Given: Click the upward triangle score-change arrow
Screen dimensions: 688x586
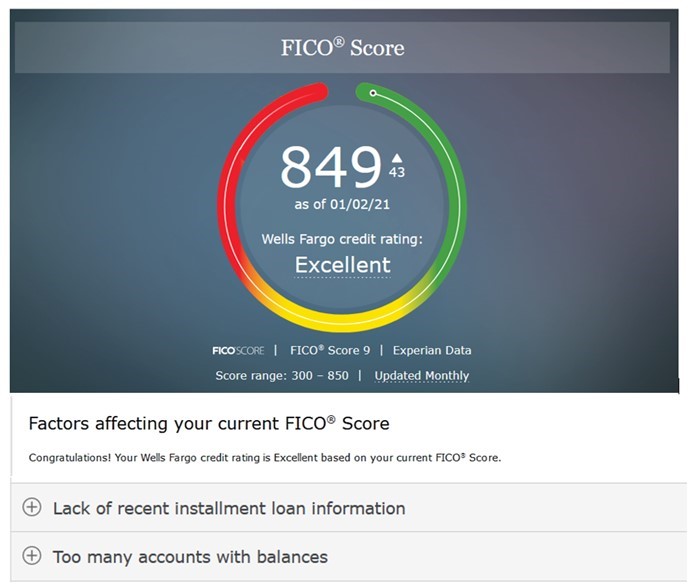Looking at the screenshot, I should (x=396, y=157).
